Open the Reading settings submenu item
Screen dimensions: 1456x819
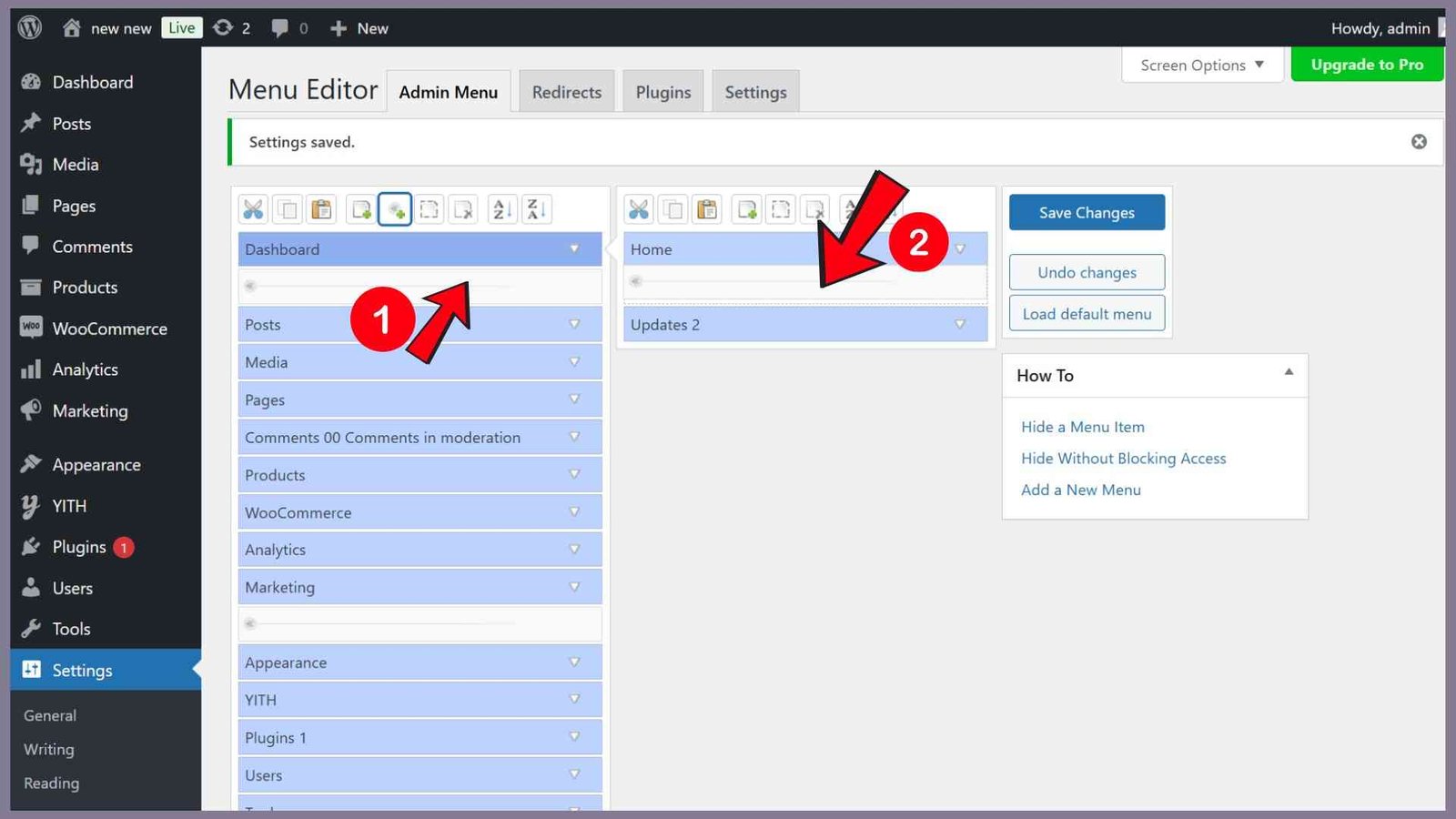pos(51,783)
